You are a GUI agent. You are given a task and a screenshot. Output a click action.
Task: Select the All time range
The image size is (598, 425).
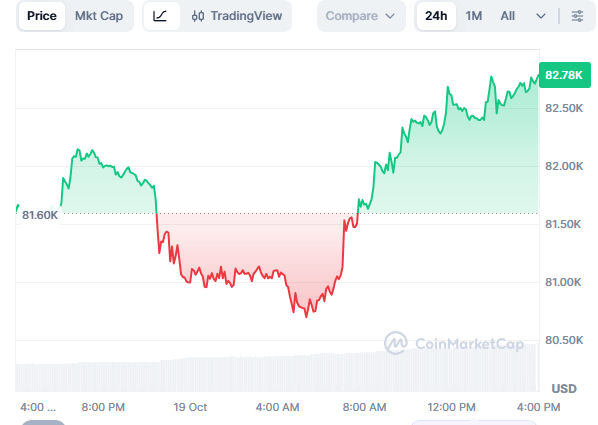coord(508,16)
